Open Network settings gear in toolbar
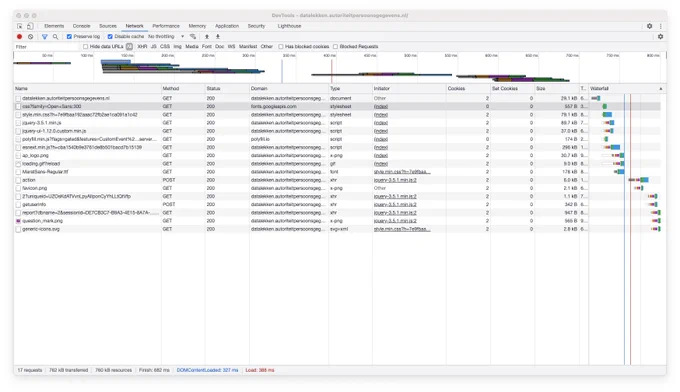680x392 pixels. (x=660, y=37)
